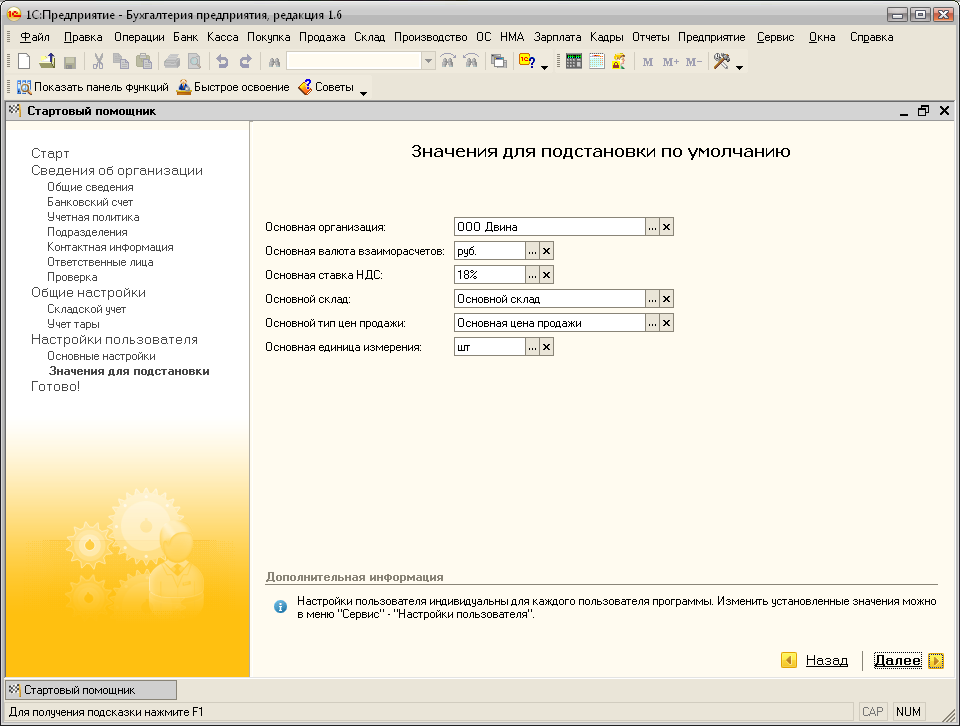Open the Продажа menu
This screenshot has height=726, width=960.
coord(322,37)
